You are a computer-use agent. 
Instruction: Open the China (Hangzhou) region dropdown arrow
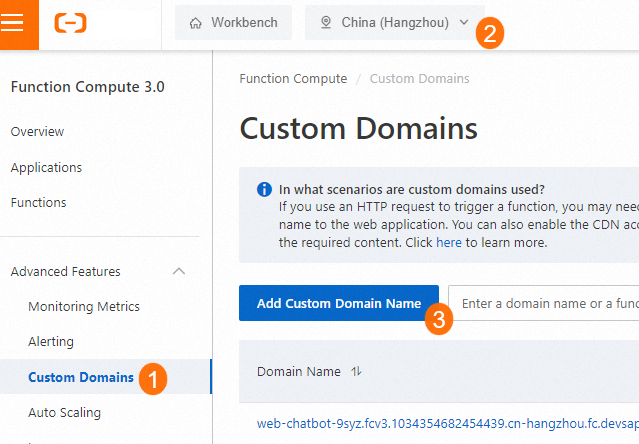[463, 22]
